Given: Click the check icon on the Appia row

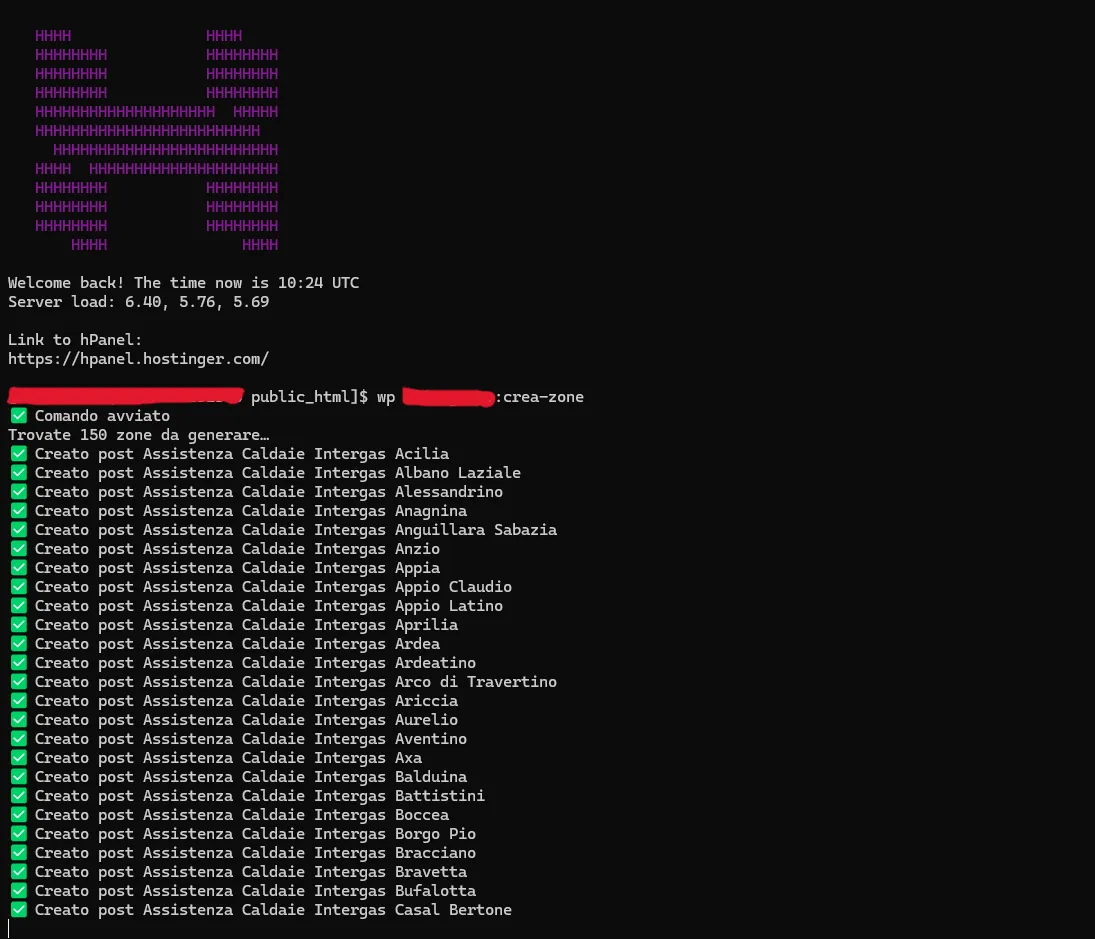Looking at the screenshot, I should pos(19,568).
